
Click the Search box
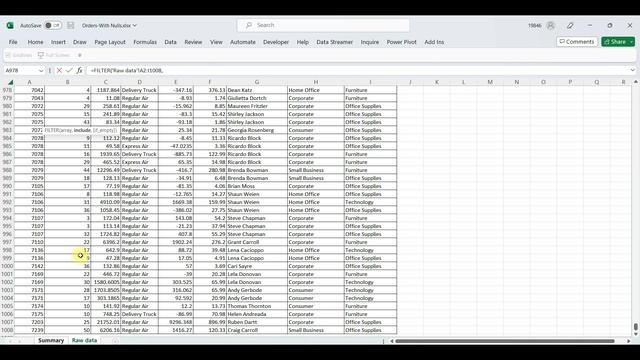point(323,25)
